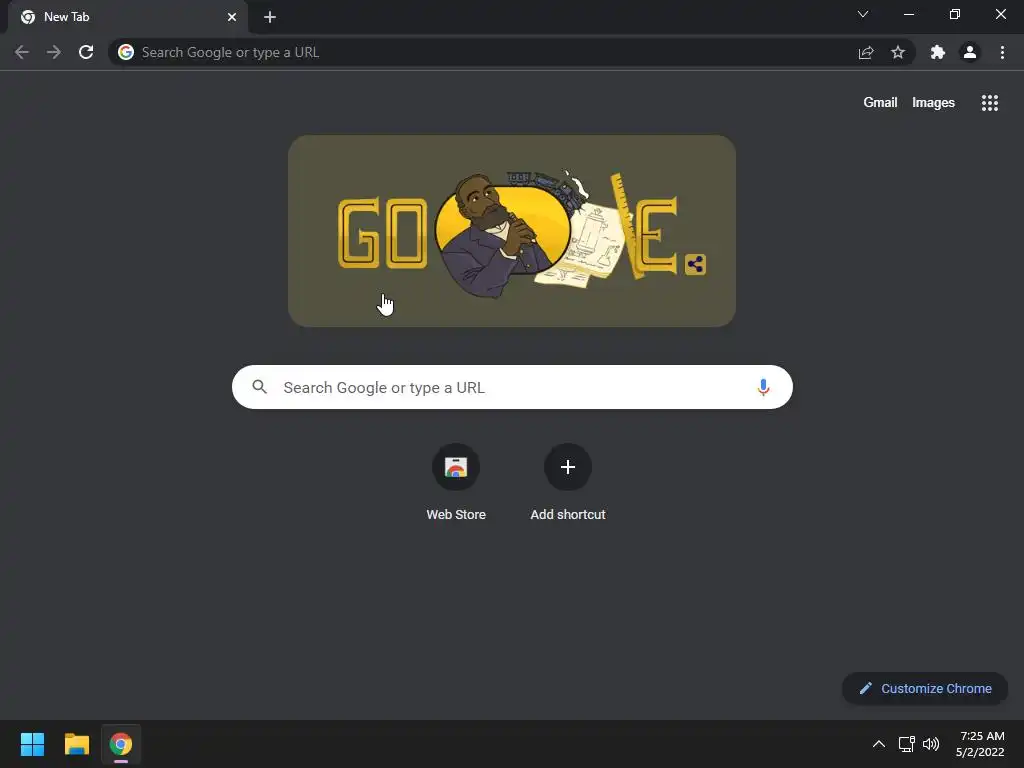Open the Chrome profile avatar
The image size is (1024, 768).
[970, 52]
